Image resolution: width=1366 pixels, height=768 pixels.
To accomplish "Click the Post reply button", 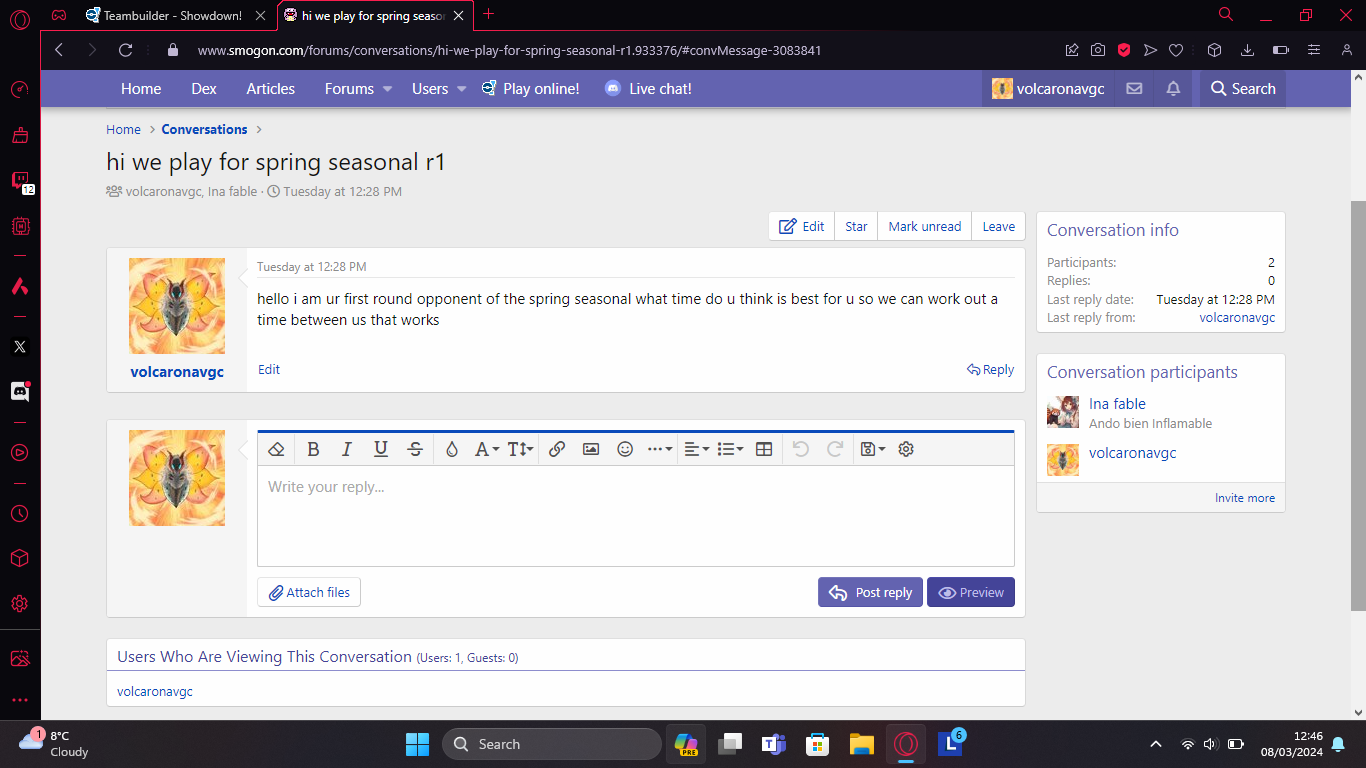I will coord(870,592).
